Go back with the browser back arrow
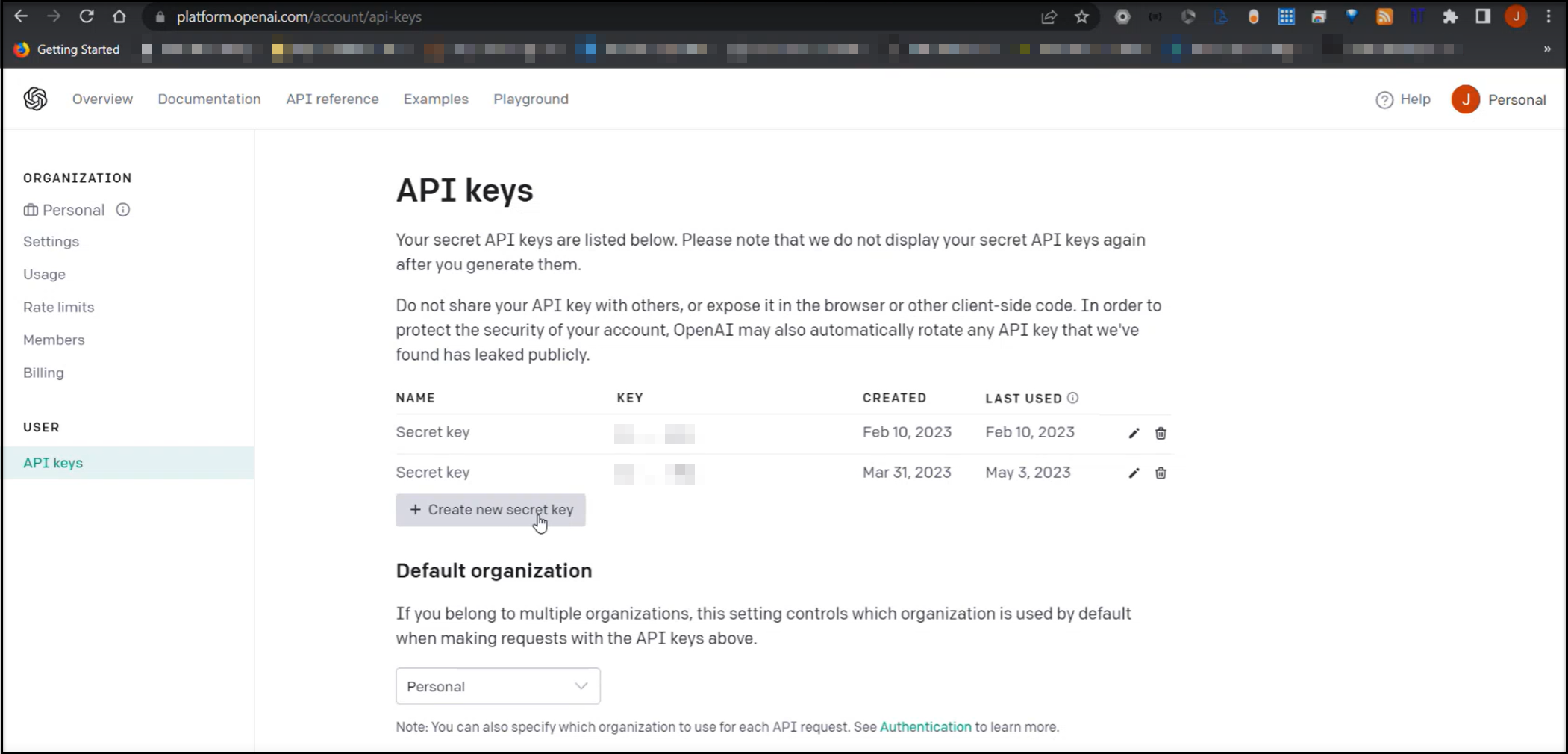The height and width of the screenshot is (754, 1568). pyautogui.click(x=21, y=16)
